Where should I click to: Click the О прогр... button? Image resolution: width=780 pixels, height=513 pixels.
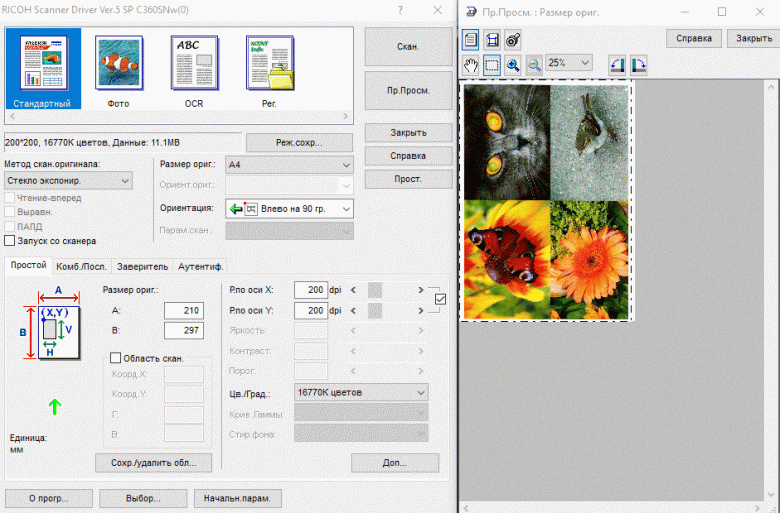click(x=49, y=498)
